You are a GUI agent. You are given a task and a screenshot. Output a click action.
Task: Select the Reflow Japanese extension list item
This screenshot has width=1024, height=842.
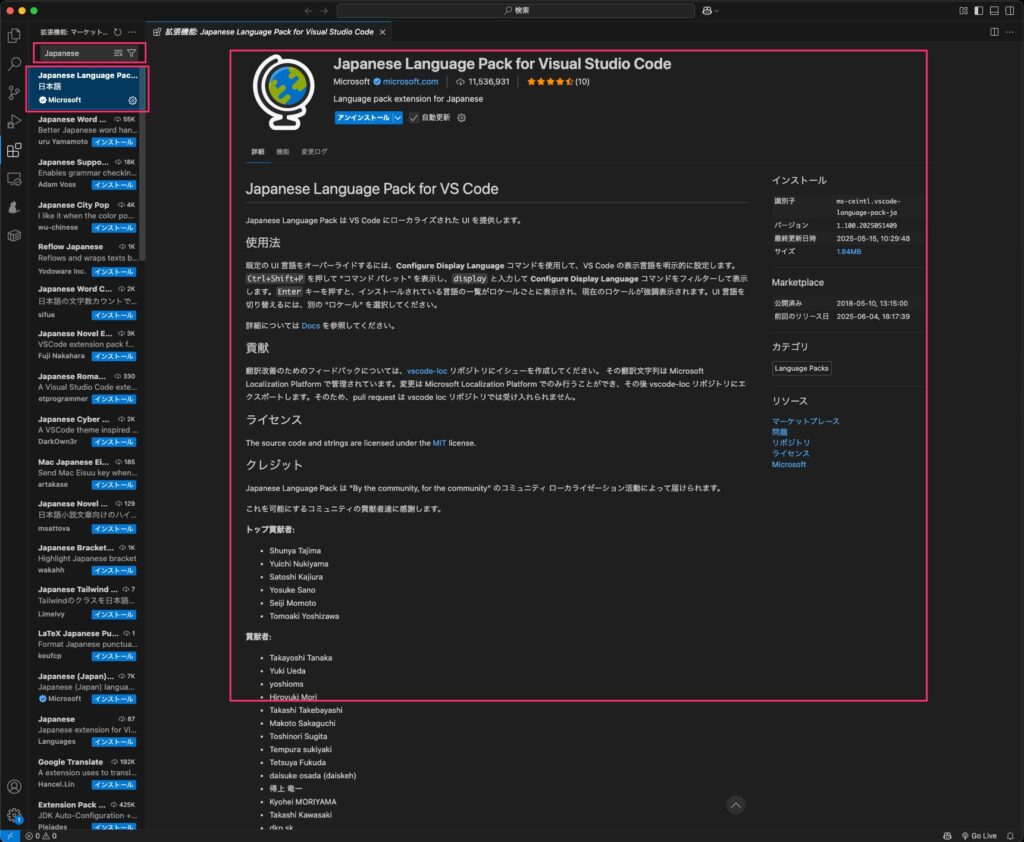[x=87, y=259]
